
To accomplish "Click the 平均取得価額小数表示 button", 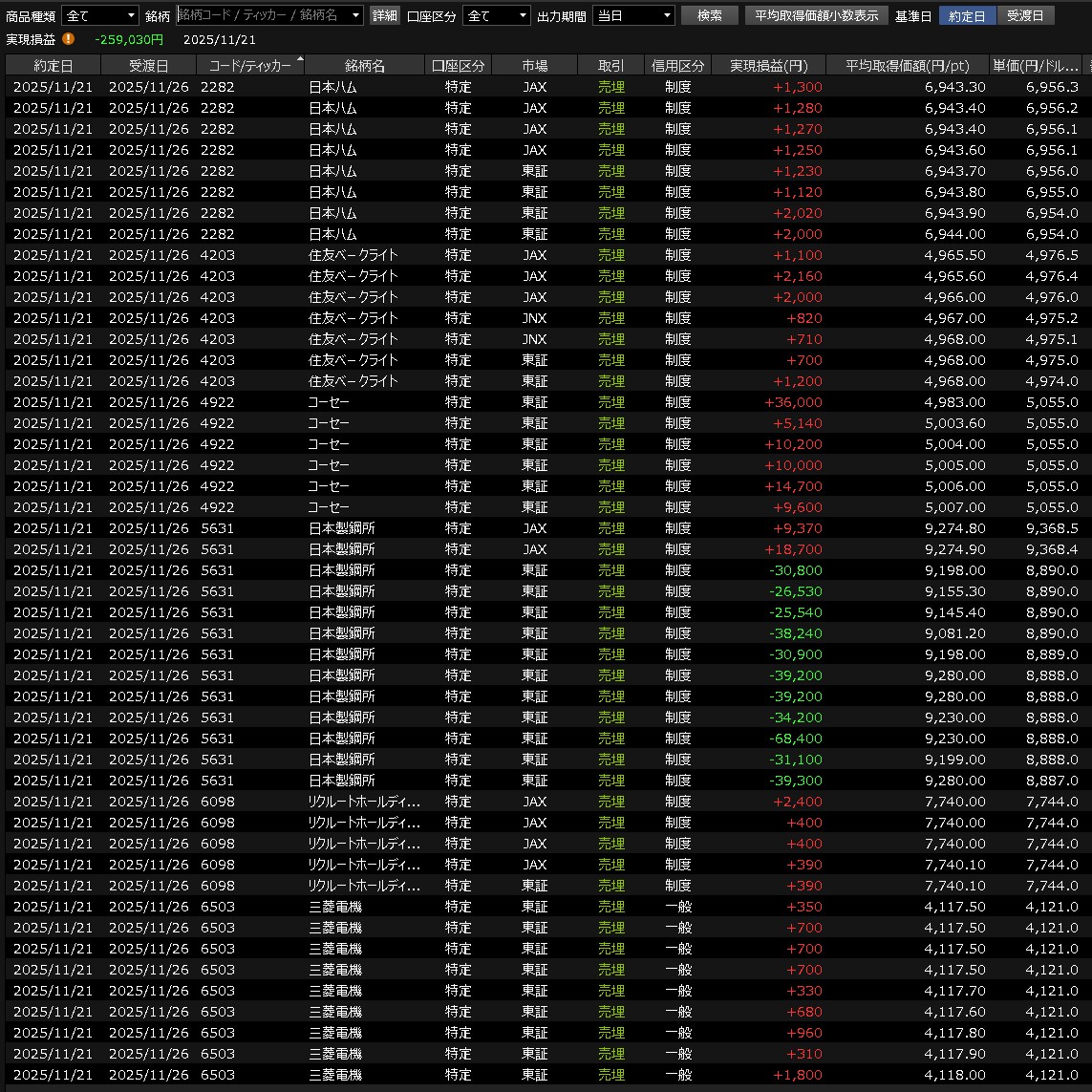I will point(815,15).
